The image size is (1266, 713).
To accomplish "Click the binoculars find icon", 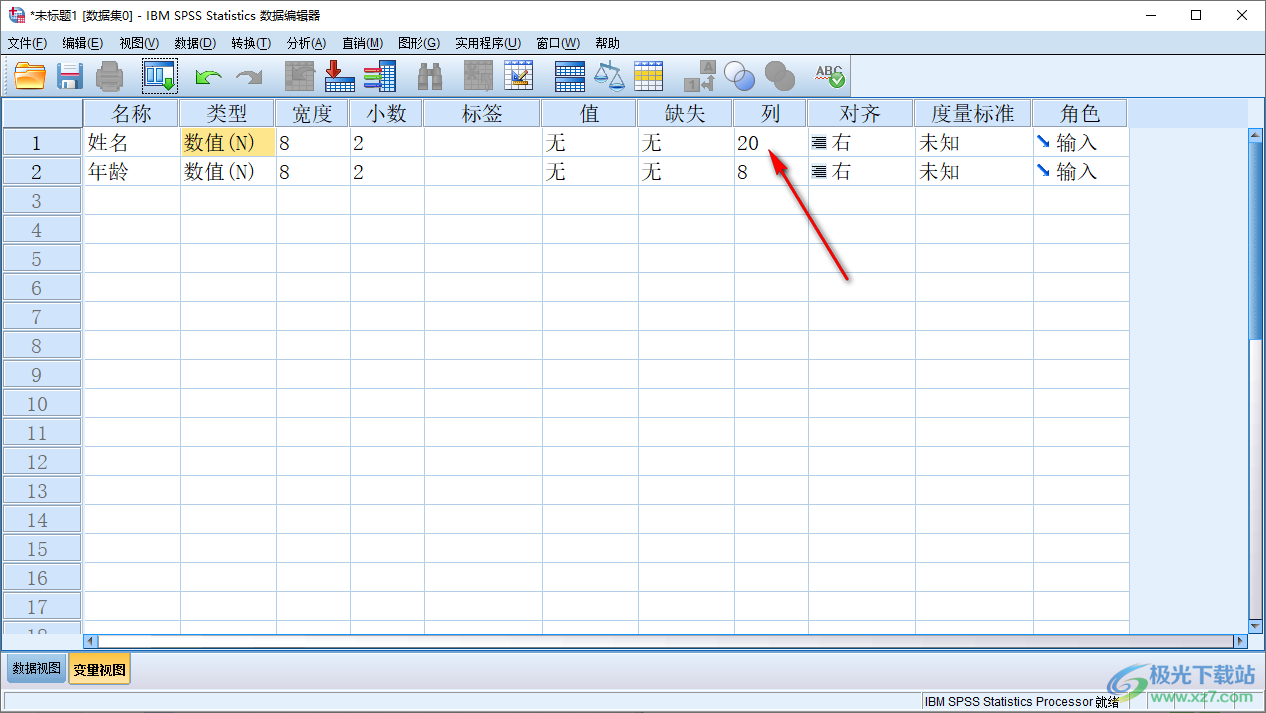I will [x=430, y=76].
